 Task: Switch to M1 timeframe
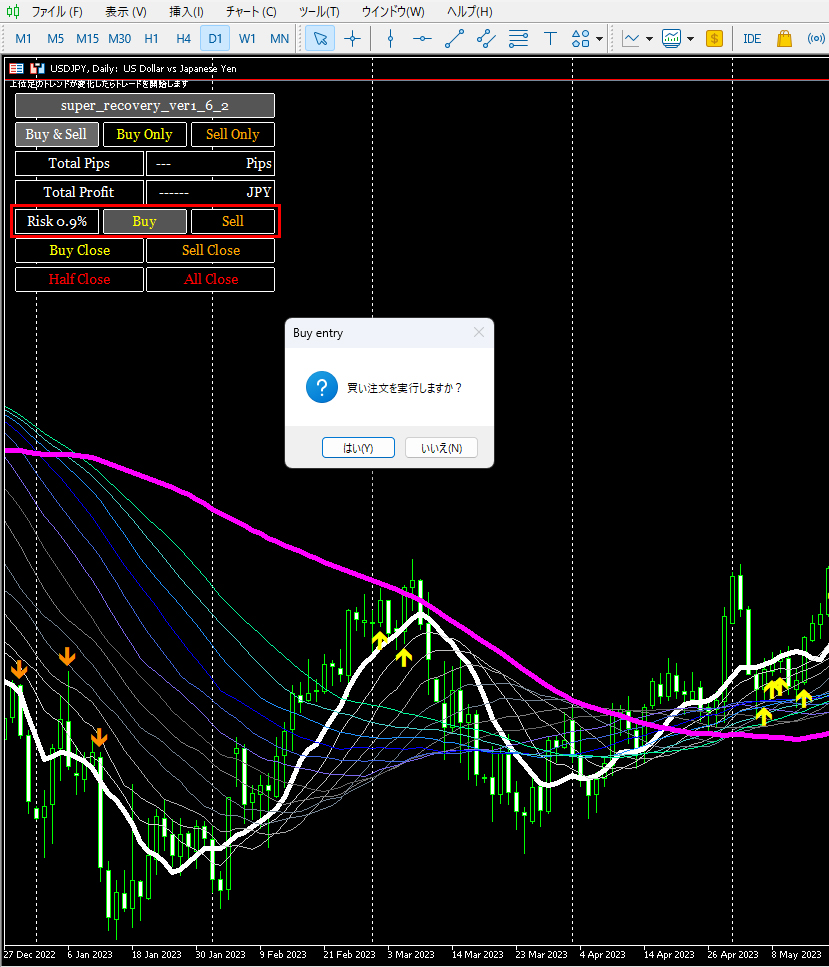tap(23, 39)
